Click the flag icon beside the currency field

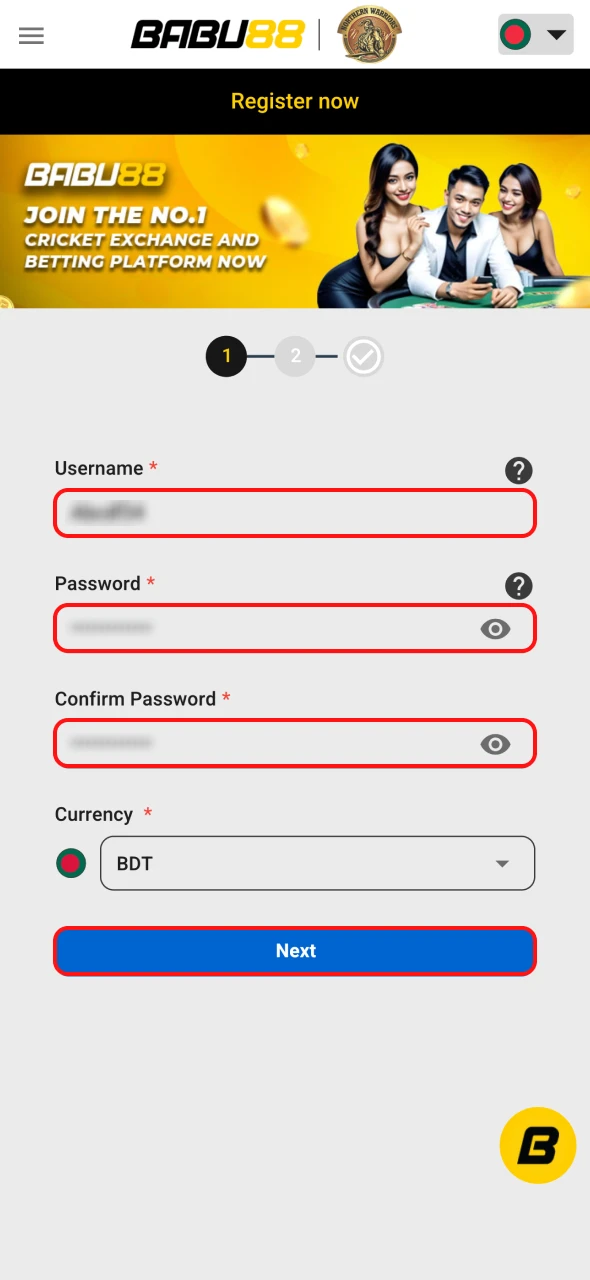pos(71,863)
